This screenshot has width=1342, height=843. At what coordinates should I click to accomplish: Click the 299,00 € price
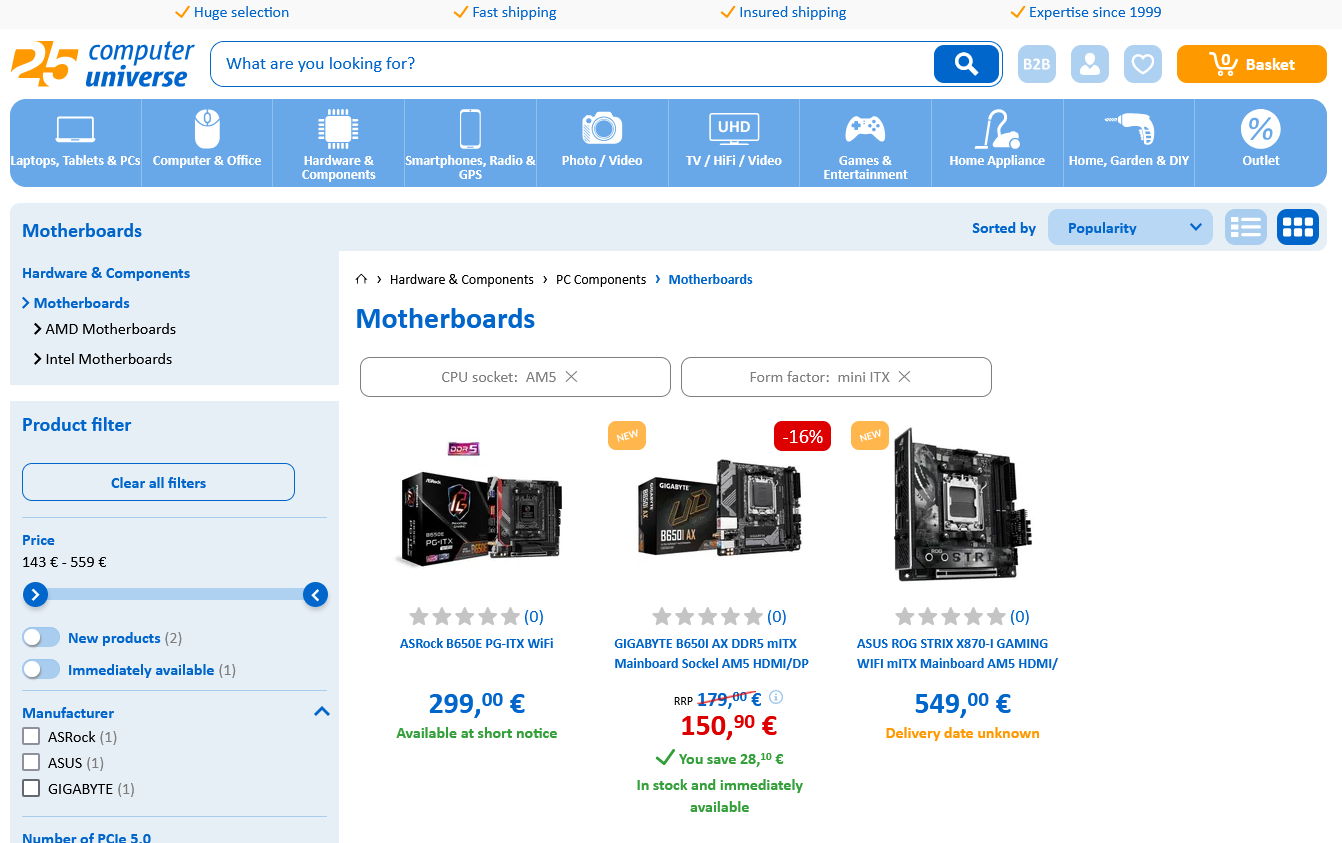tap(477, 703)
